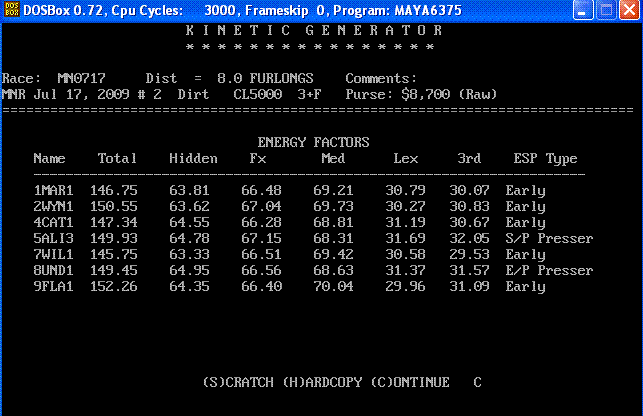Click the Early type in 1MAR1 row
Screen dimensions: 643x416
(526, 191)
